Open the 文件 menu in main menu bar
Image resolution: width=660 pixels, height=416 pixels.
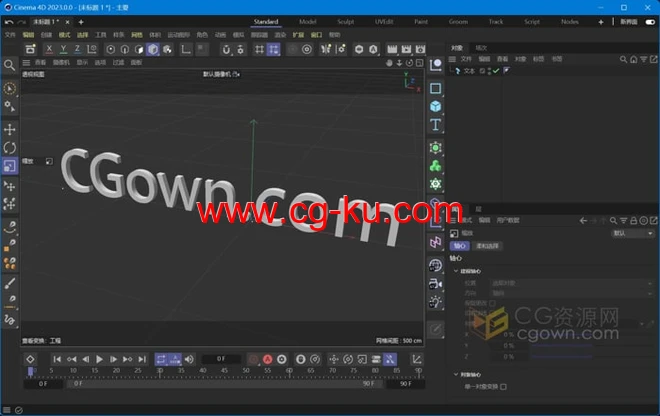pyautogui.click(x=10, y=35)
